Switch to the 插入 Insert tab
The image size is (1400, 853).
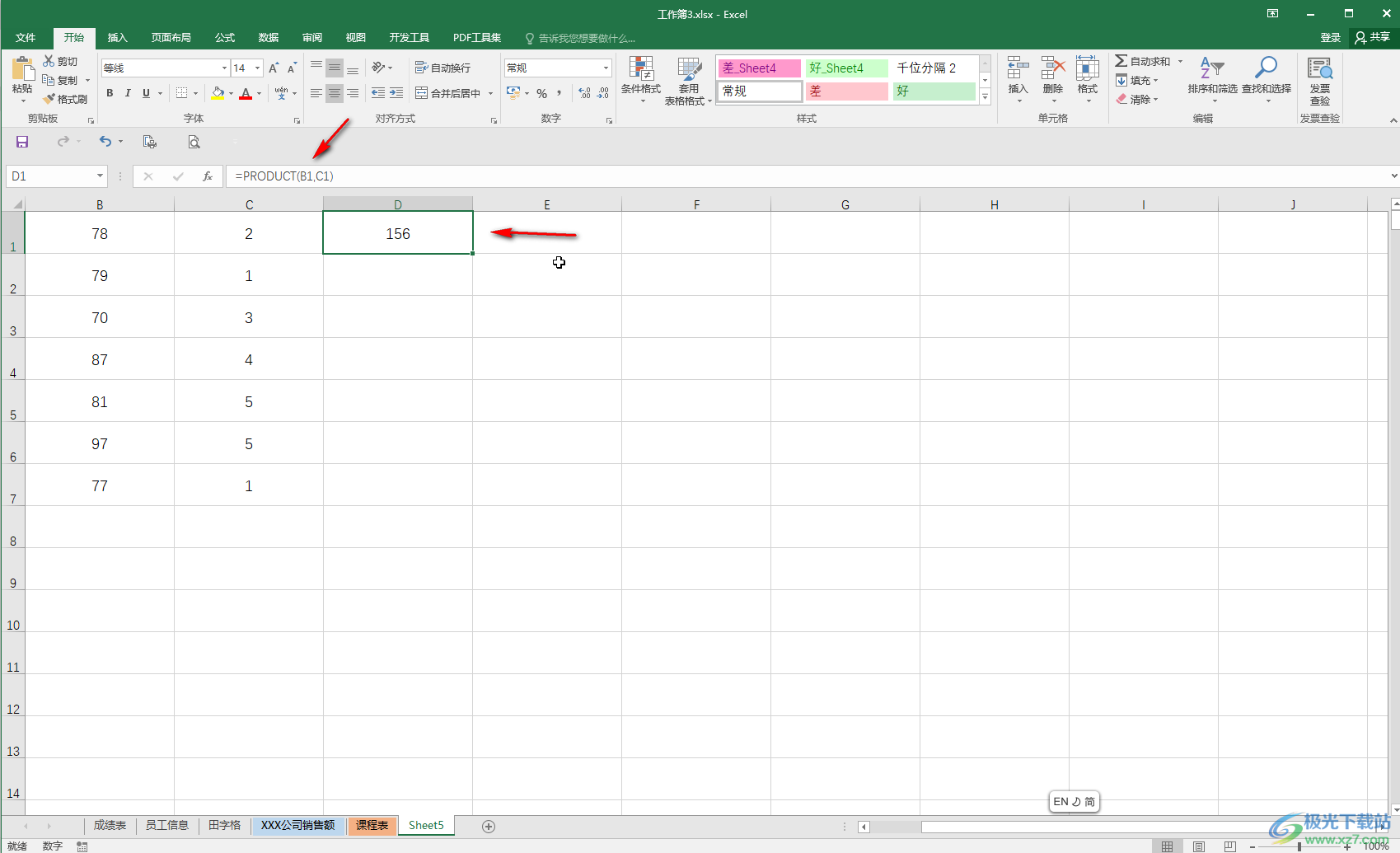pos(118,38)
